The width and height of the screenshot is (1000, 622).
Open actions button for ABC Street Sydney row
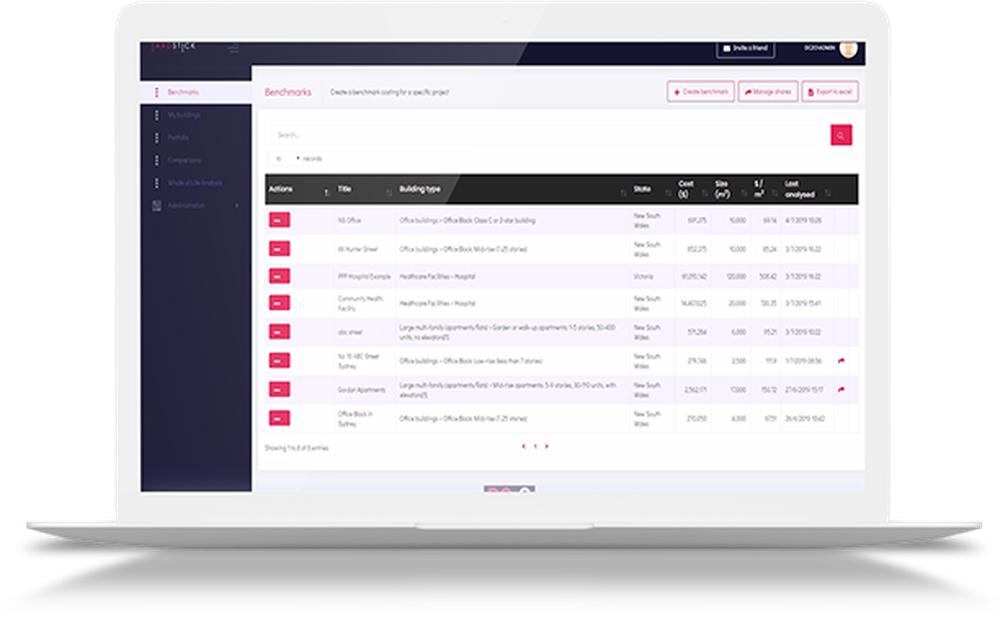click(279, 360)
